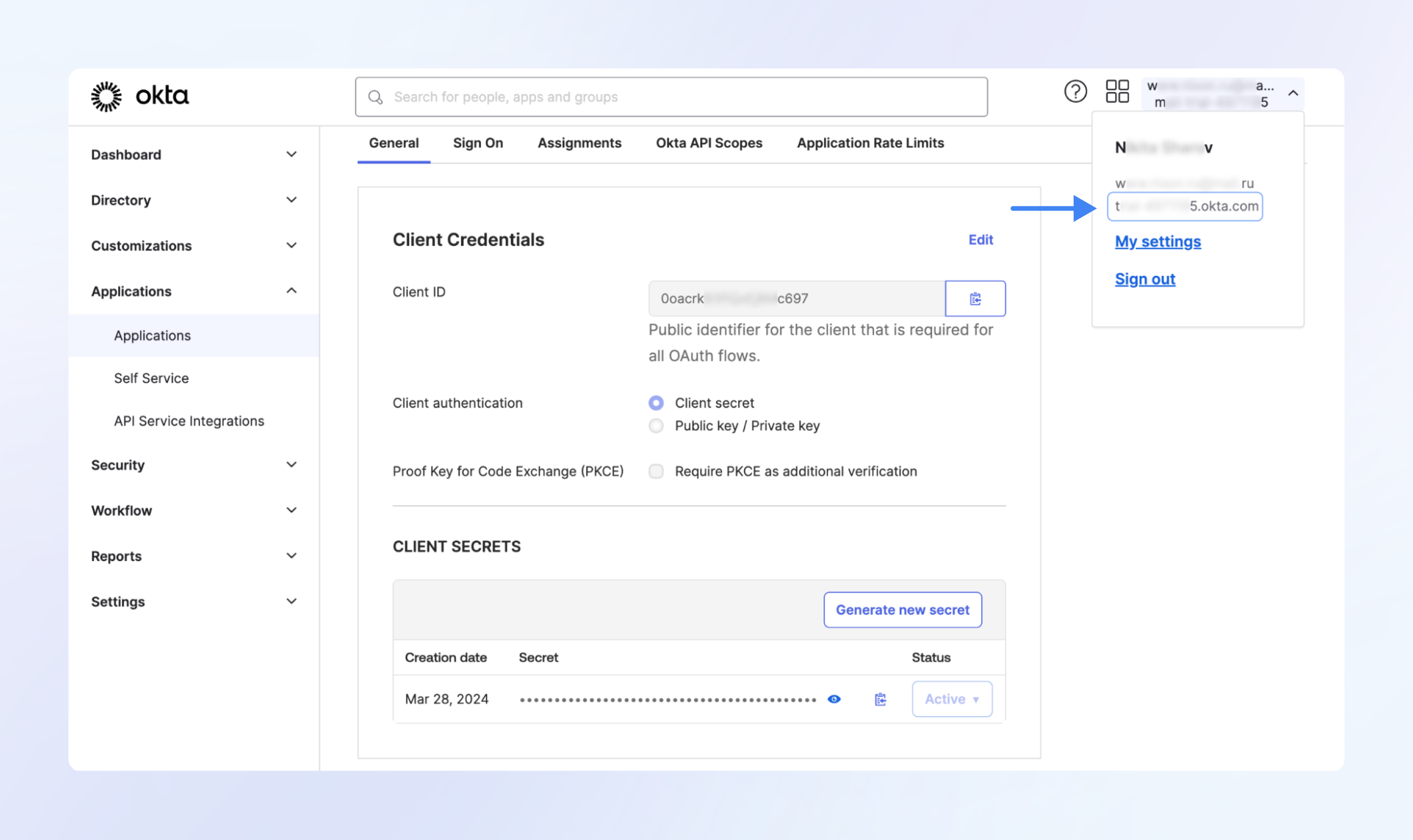Viewport: 1413px width, 840px height.
Task: Open the apps grid icon
Action: point(1117,92)
